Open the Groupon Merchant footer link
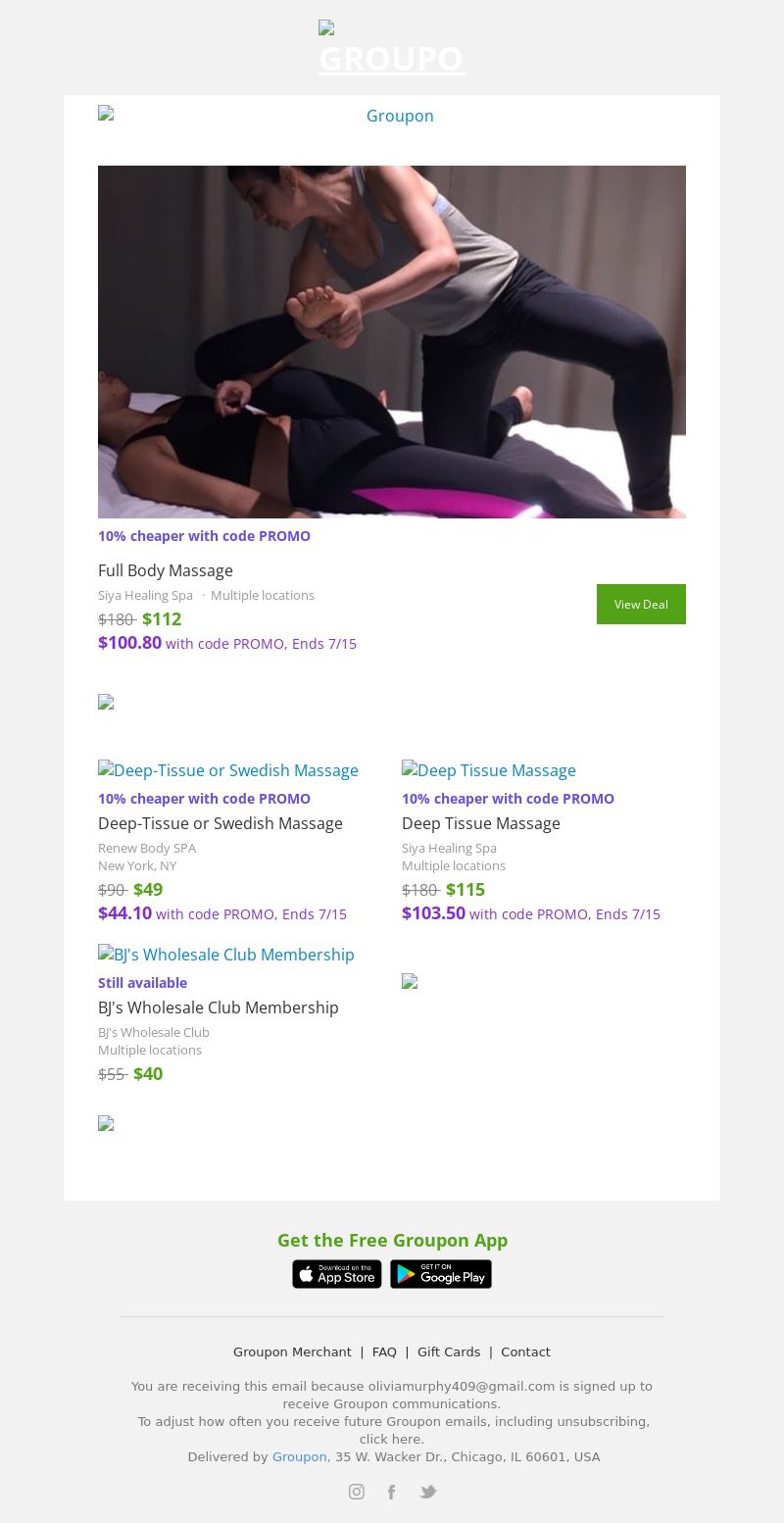The height and width of the screenshot is (1523, 784). (x=292, y=1351)
